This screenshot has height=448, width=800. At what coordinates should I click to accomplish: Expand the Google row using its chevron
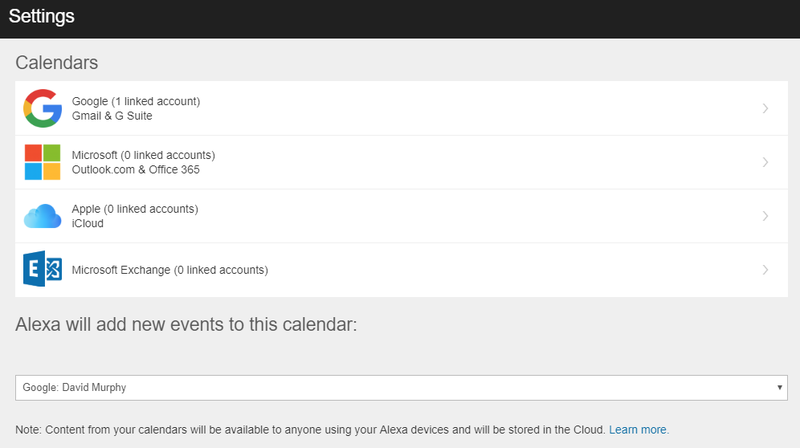click(x=765, y=108)
